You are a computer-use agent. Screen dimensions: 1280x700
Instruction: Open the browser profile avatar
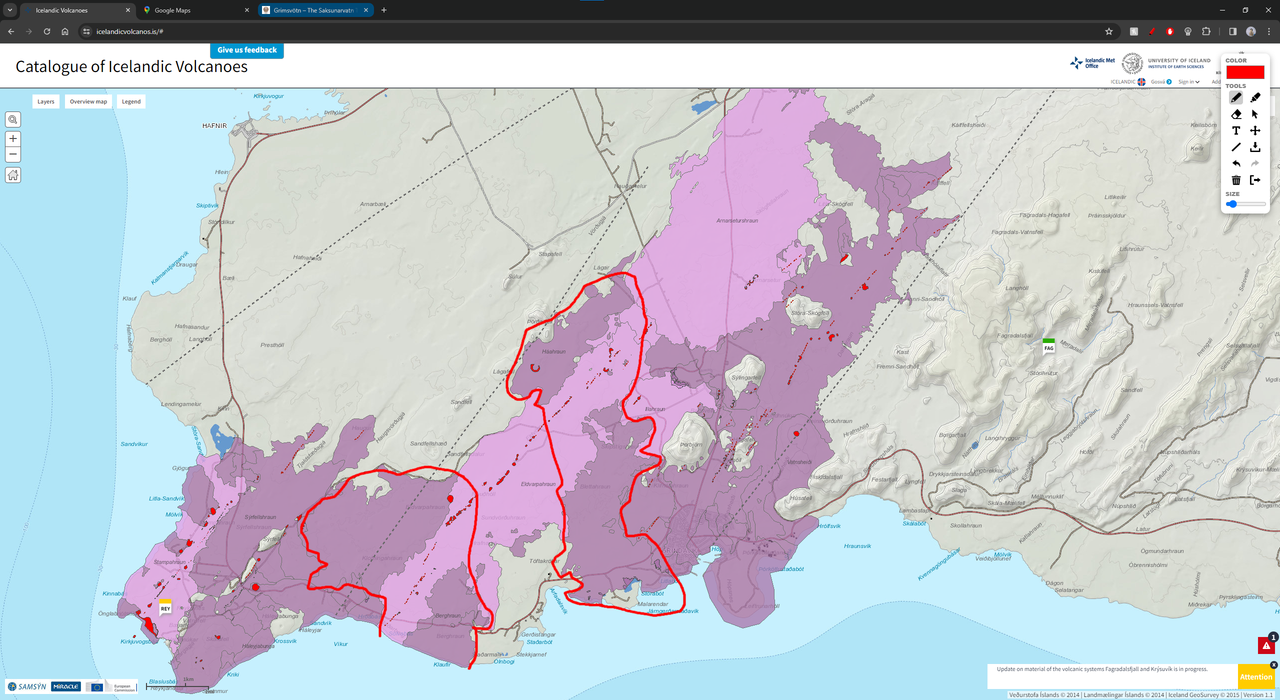[x=1251, y=31]
